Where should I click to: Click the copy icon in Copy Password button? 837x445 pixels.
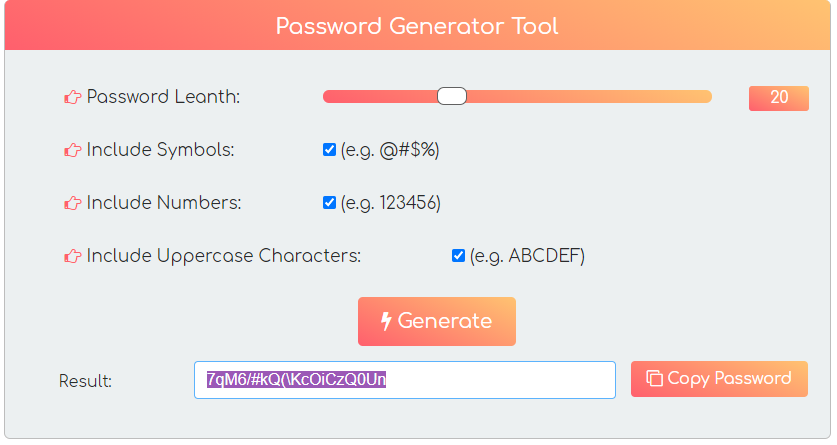[x=654, y=378]
